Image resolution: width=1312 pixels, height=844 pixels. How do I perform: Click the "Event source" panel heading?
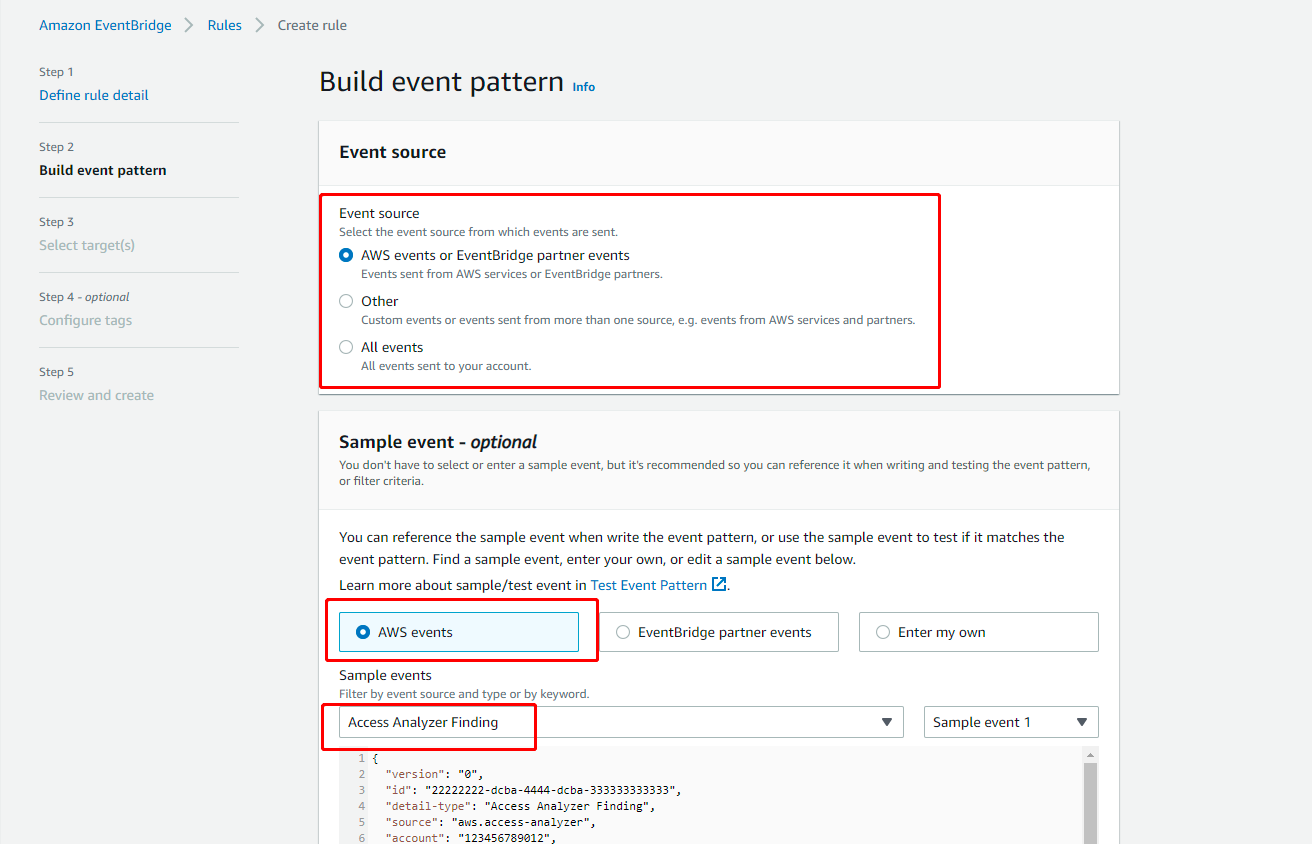[392, 152]
